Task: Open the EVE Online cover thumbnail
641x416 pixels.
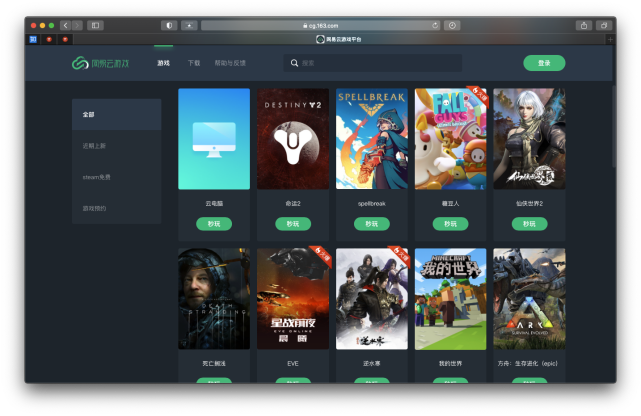Action: coord(293,299)
